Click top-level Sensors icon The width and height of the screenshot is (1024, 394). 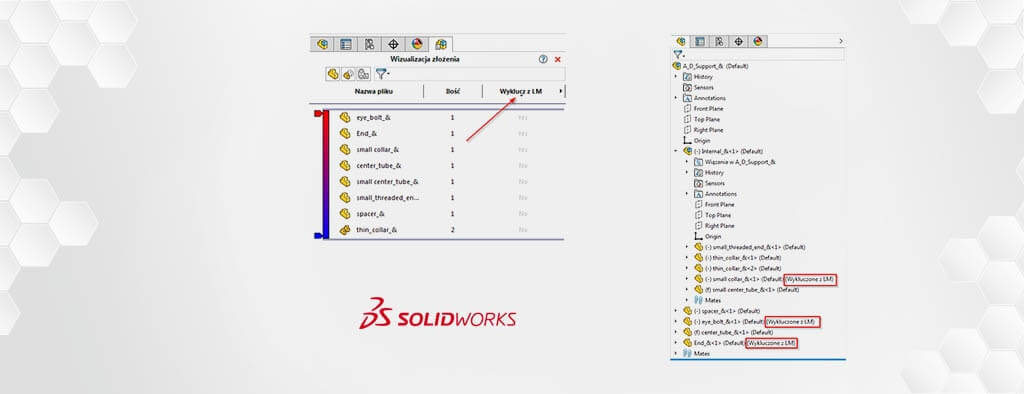point(687,87)
